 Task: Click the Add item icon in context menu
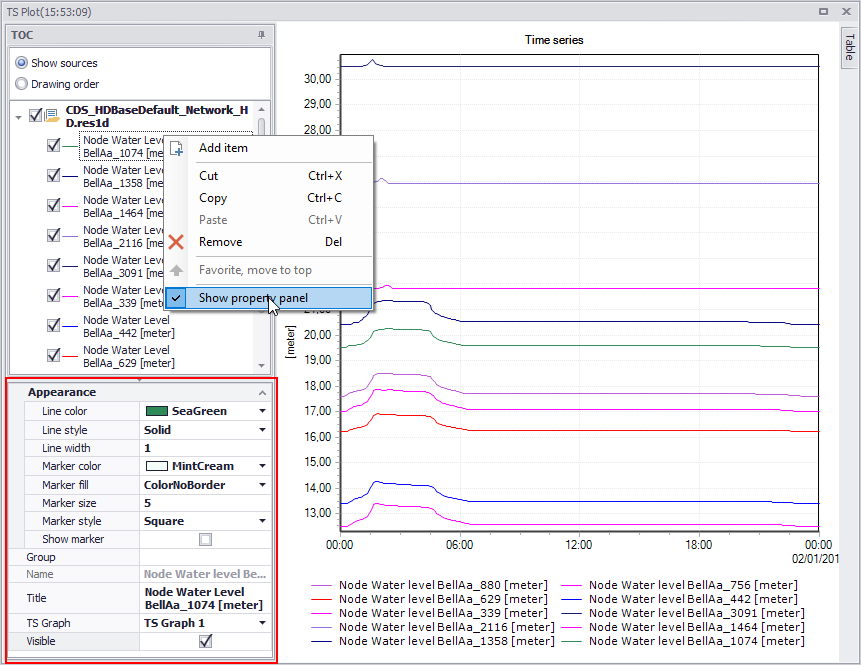176,148
